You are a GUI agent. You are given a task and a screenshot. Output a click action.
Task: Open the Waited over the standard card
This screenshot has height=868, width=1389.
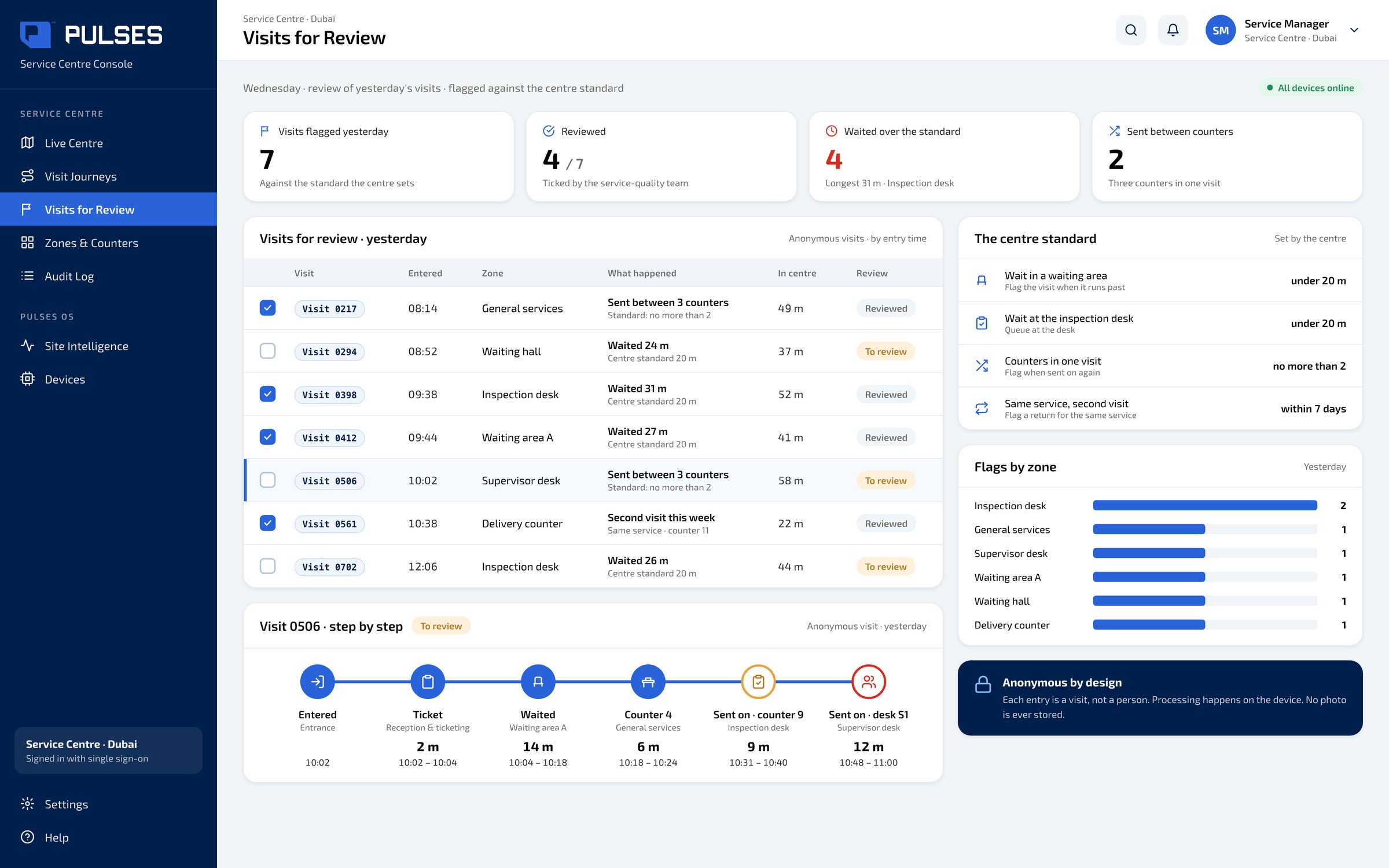tap(944, 157)
